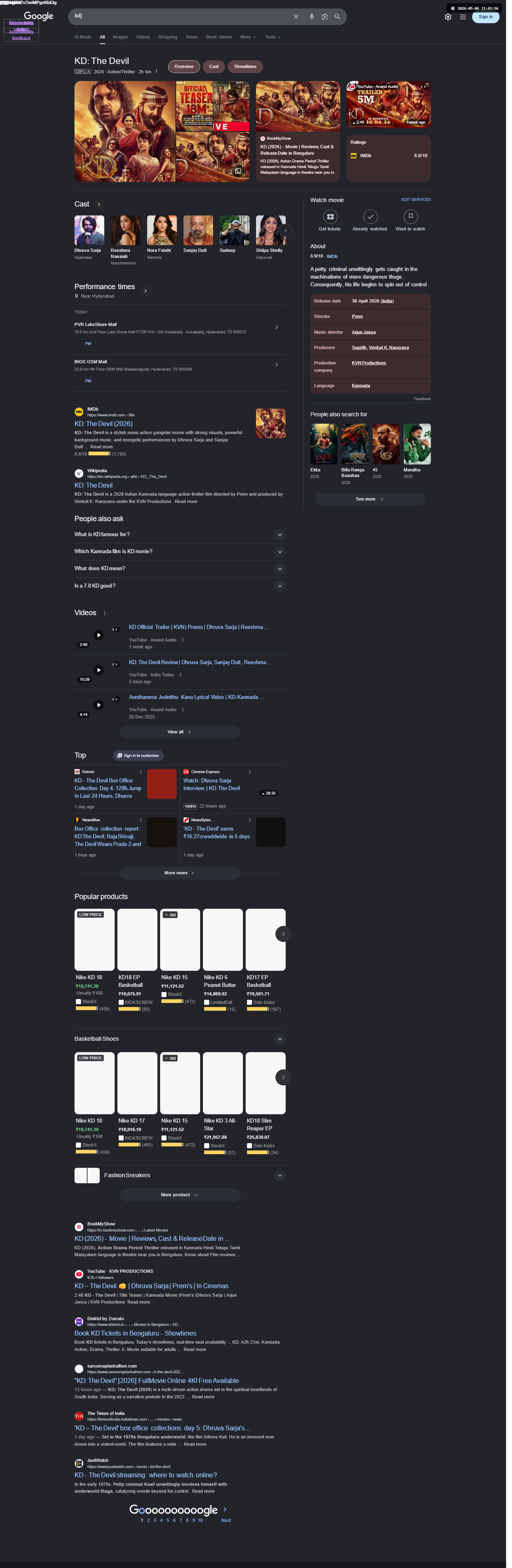
Task: Expand the Fashion Sneakers section
Action: click(x=279, y=1175)
